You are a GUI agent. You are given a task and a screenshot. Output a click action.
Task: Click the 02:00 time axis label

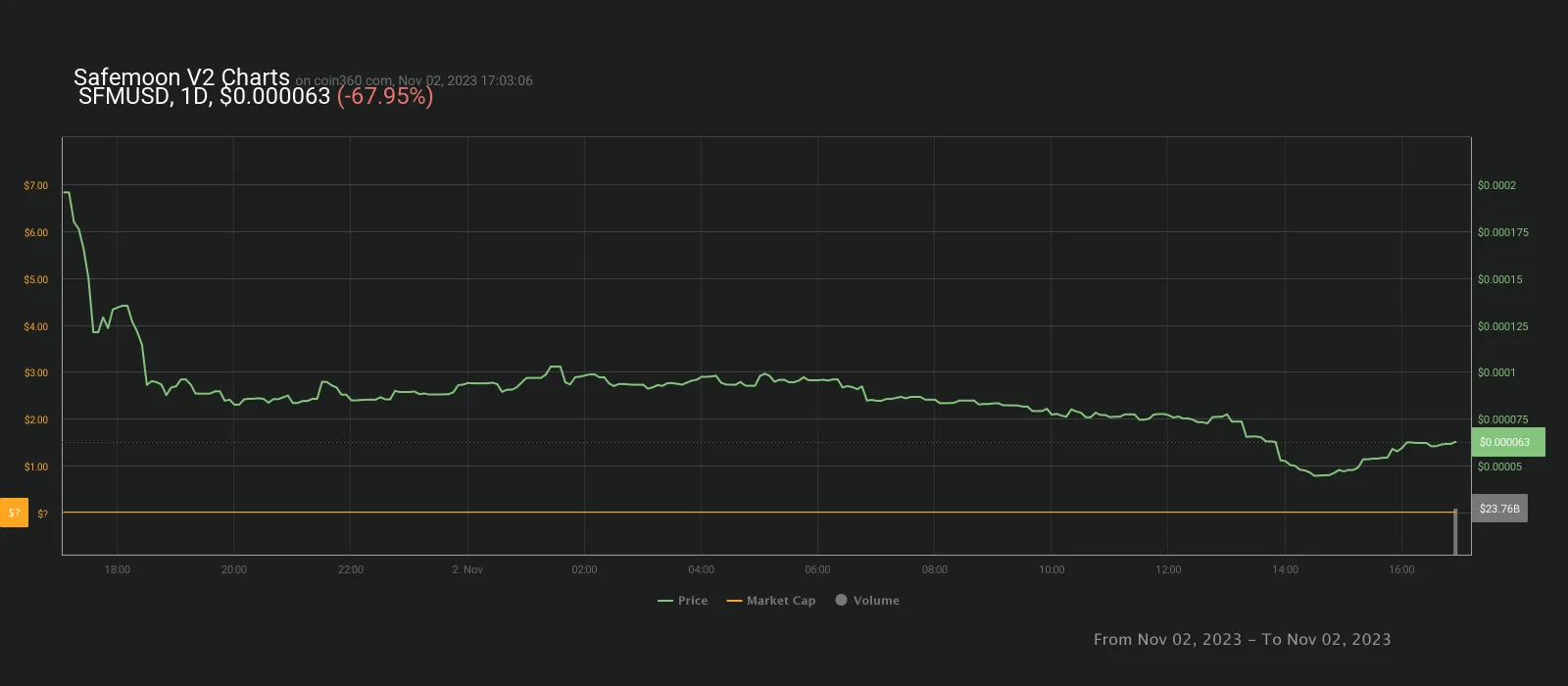(x=584, y=569)
